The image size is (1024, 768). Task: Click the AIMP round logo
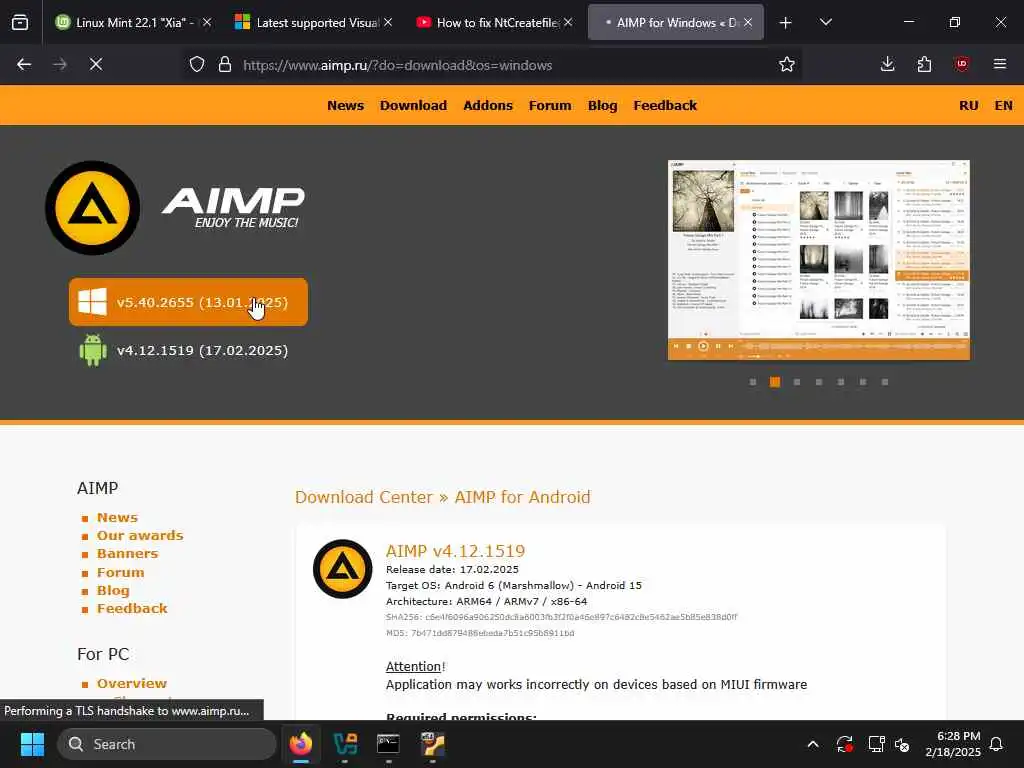93,208
